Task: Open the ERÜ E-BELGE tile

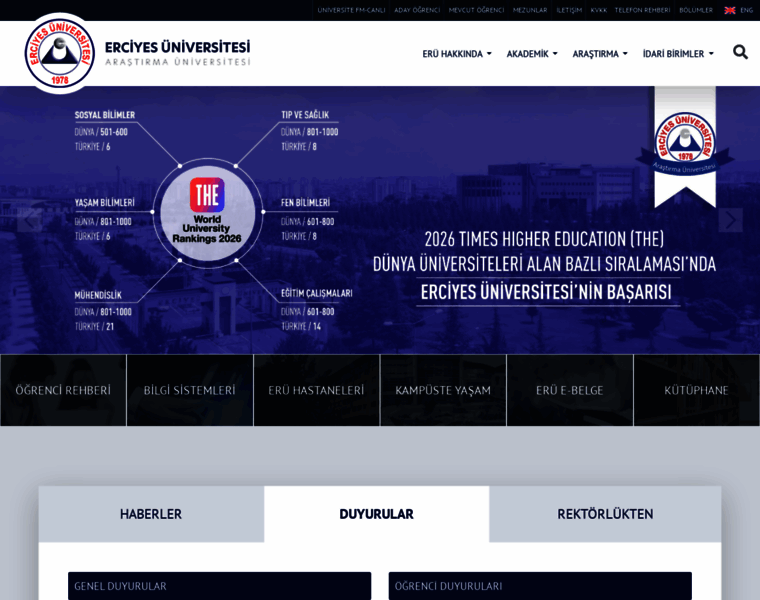Action: point(570,390)
